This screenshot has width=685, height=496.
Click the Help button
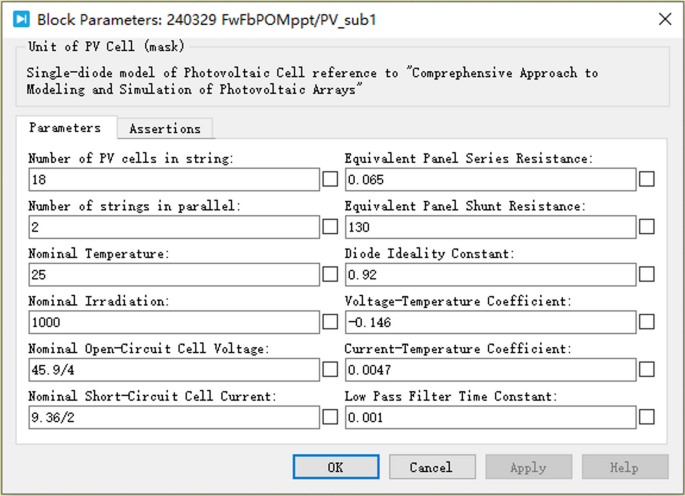click(625, 467)
